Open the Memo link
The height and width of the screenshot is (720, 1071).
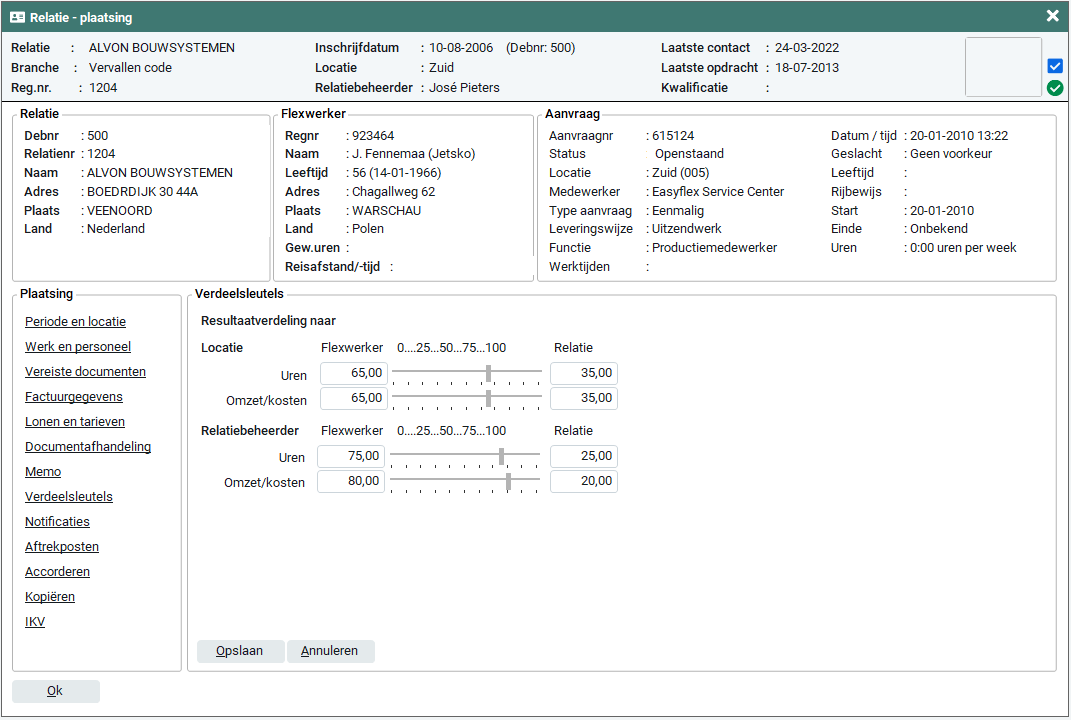43,472
